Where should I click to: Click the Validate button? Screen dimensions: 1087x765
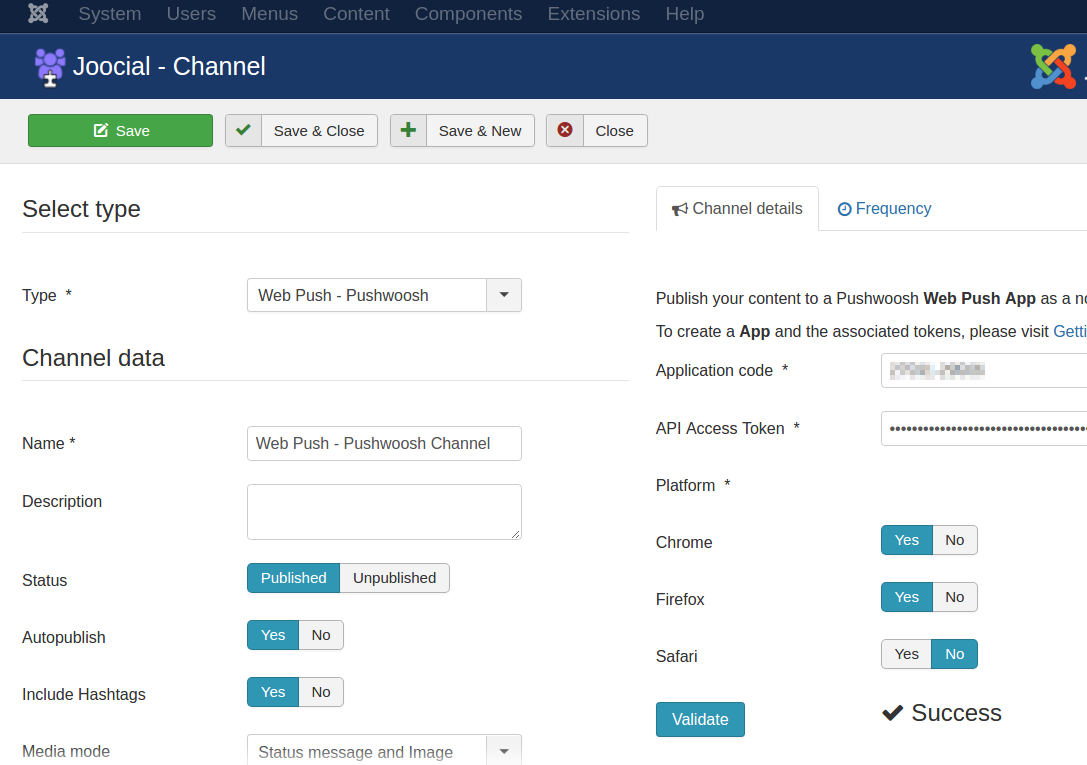700,719
